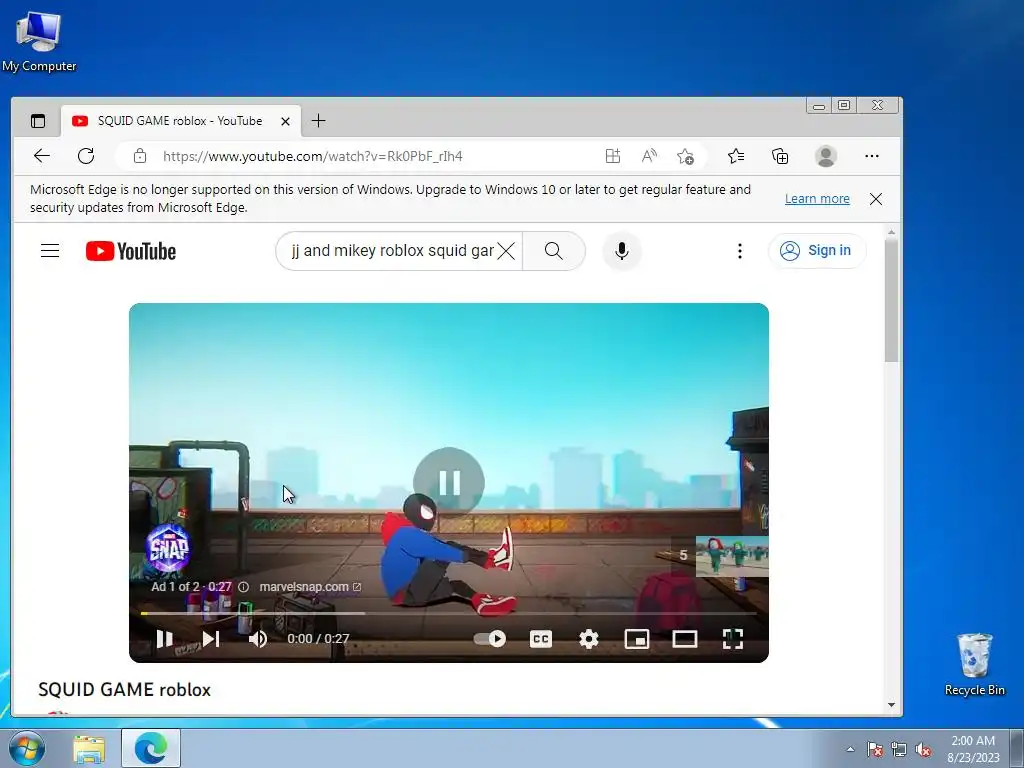Screen dimensions: 1024x768
Task: Click the page vertical scrollbar thumb
Action: [891, 300]
